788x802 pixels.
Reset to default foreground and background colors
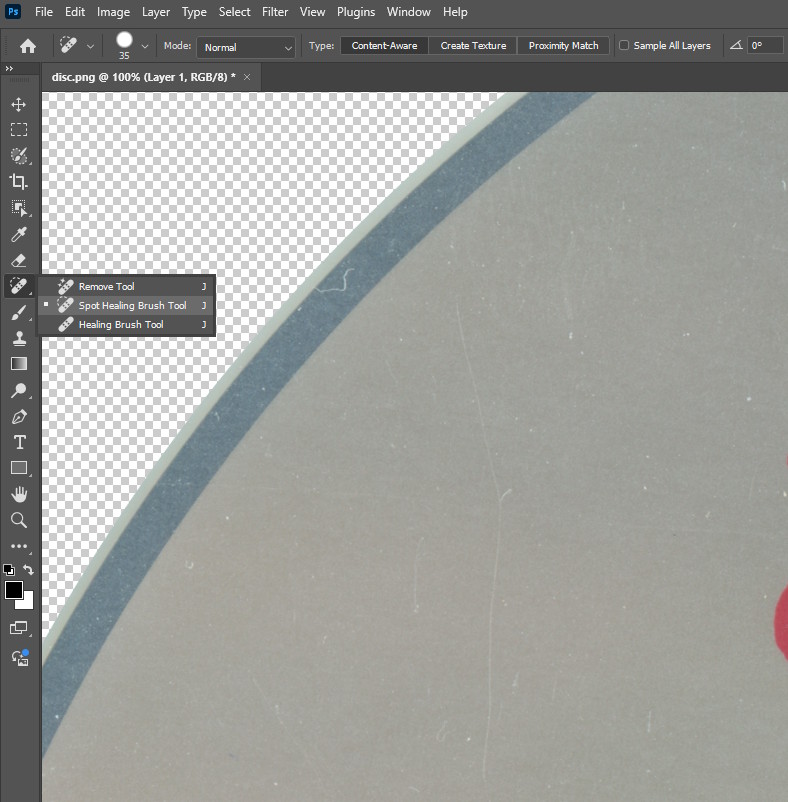point(9,570)
